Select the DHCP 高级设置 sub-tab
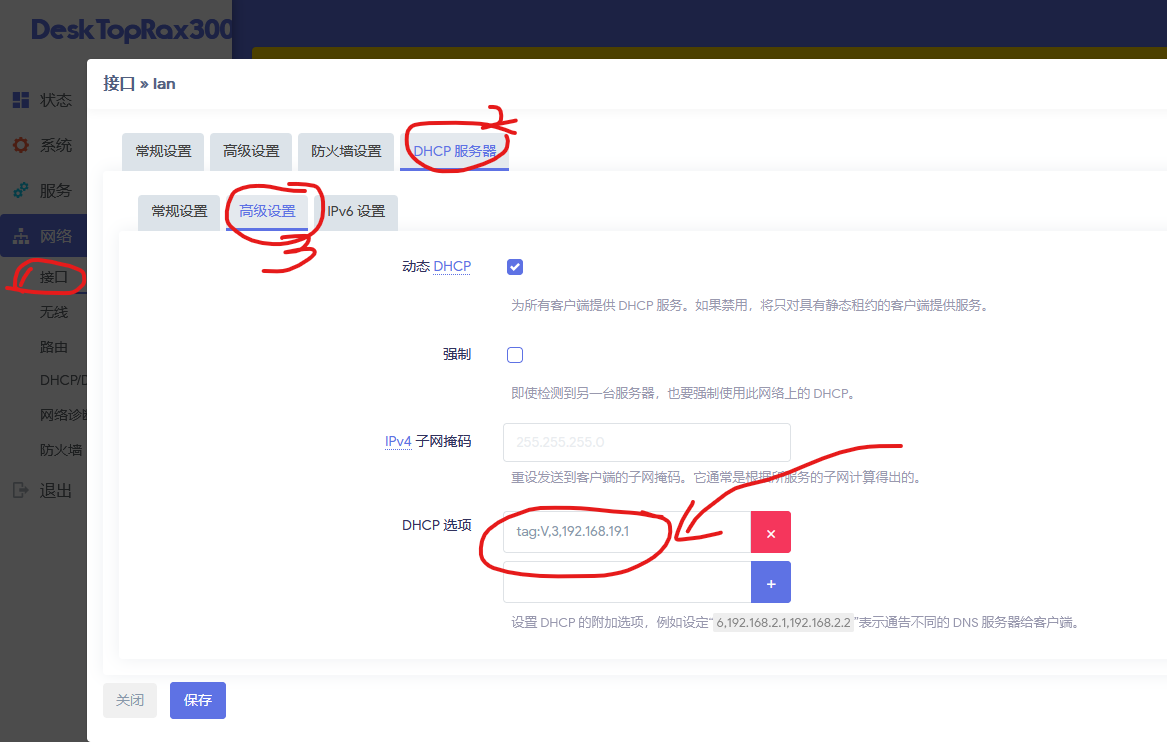The width and height of the screenshot is (1167, 742). pos(267,211)
